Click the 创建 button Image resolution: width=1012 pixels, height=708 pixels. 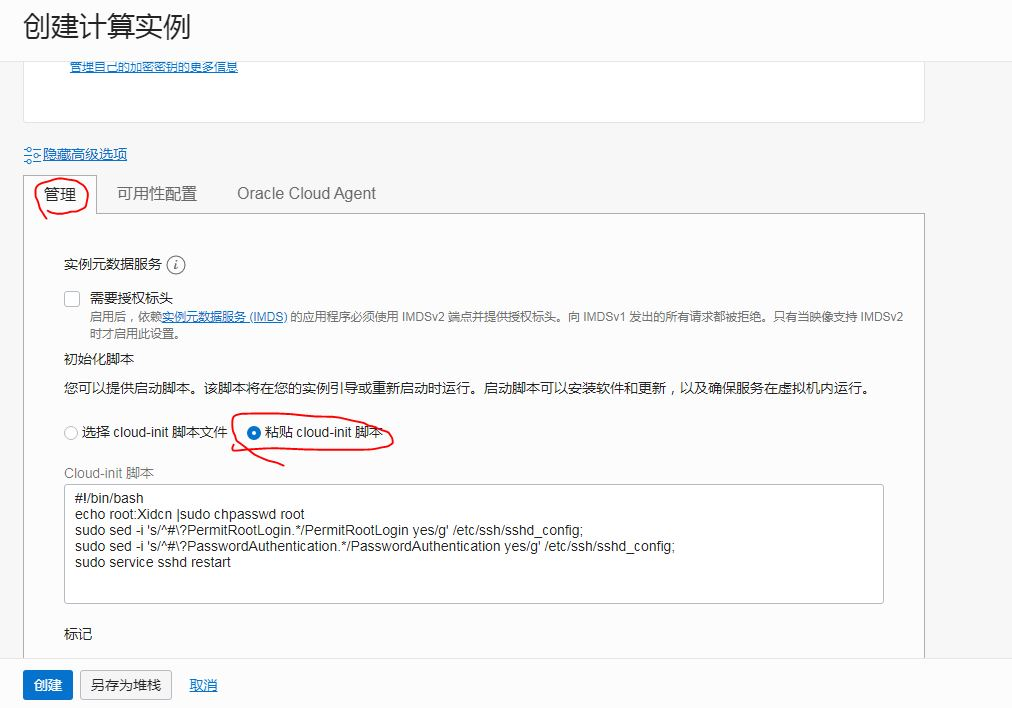pos(46,685)
